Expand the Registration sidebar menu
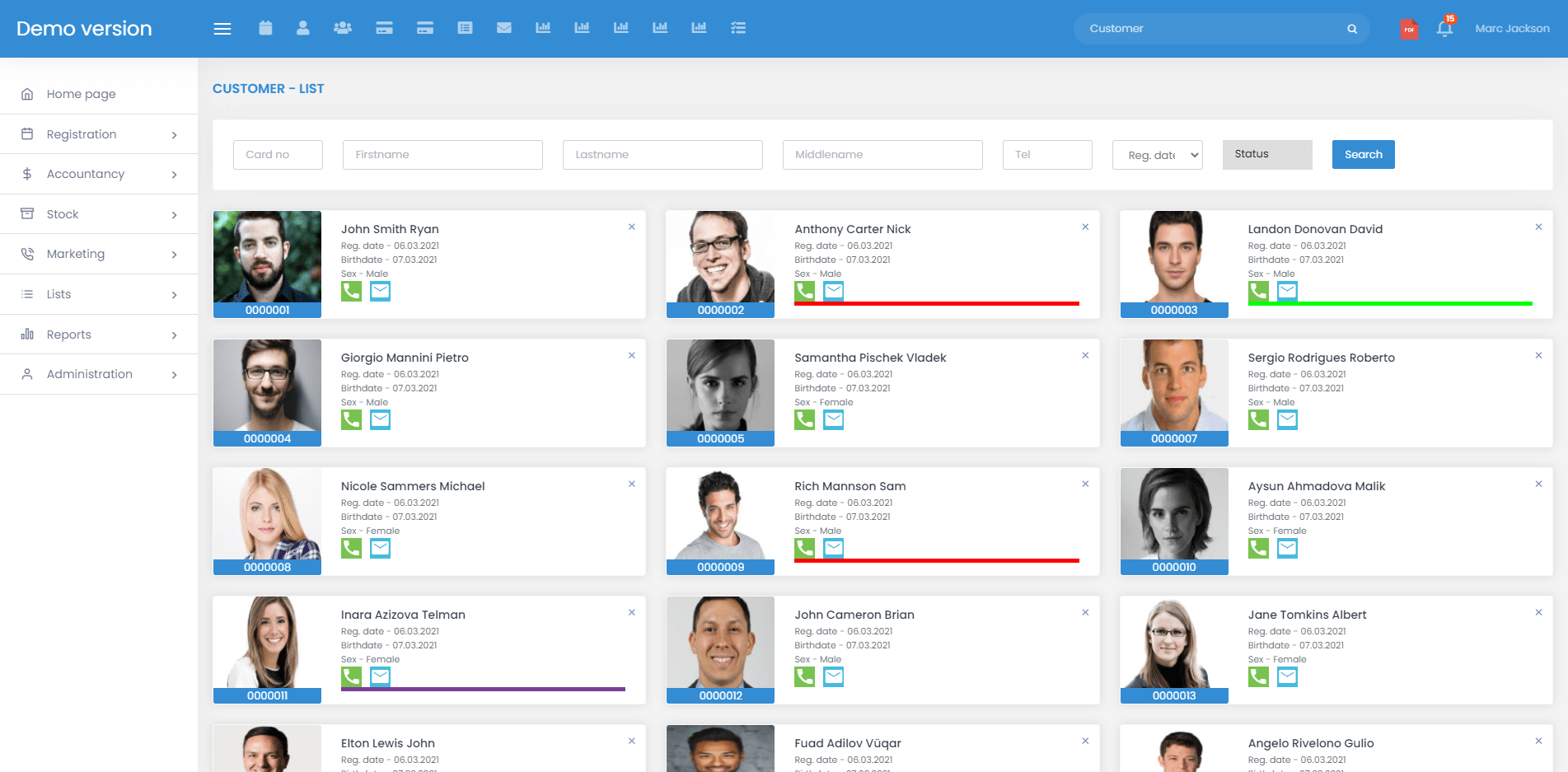Viewport: 1568px width, 772px height. pyautogui.click(x=99, y=134)
